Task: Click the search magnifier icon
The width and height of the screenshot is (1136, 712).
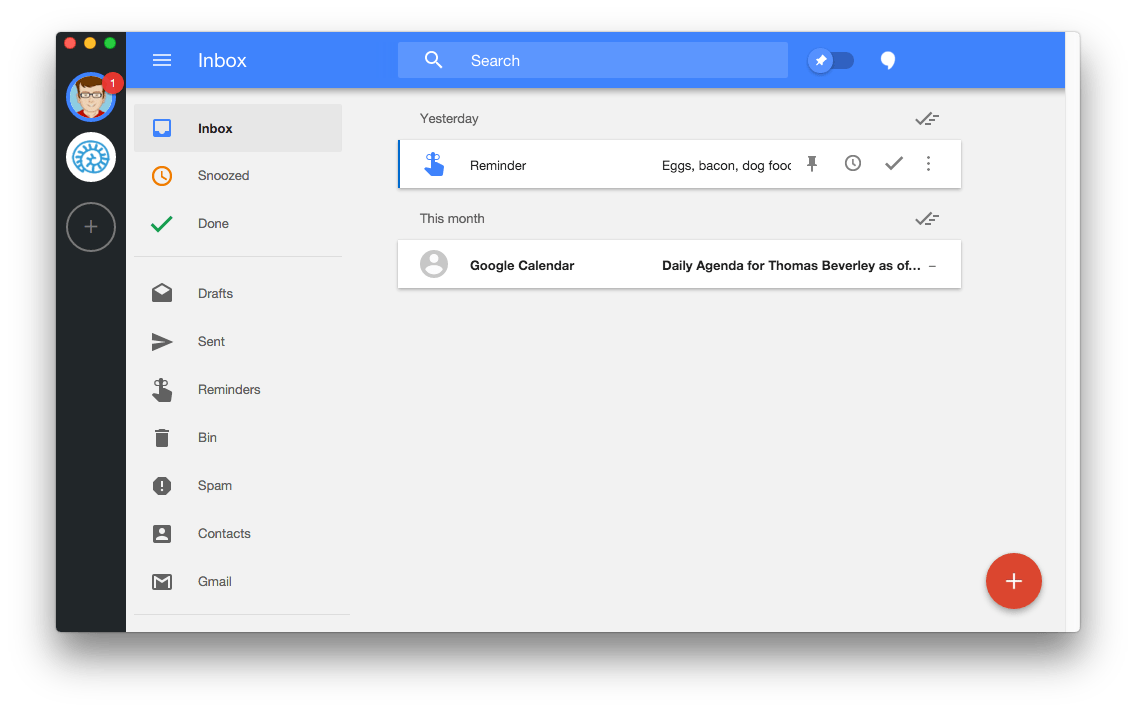Action: 433,60
